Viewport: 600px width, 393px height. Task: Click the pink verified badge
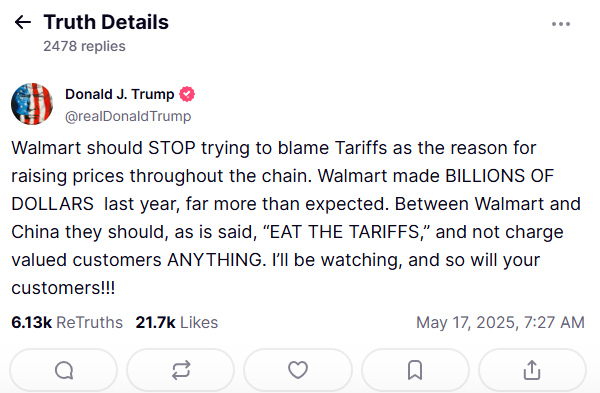[x=187, y=94]
